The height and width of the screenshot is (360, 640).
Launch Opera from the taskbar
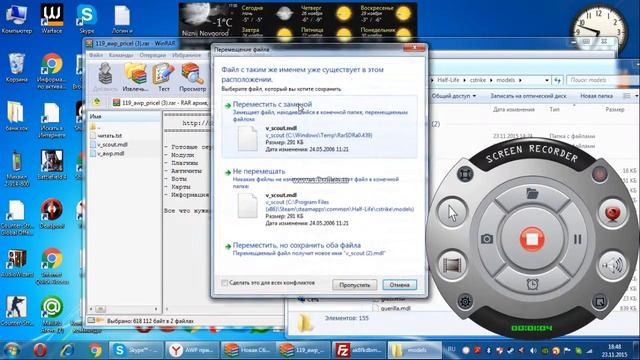pyautogui.click(x=40, y=350)
